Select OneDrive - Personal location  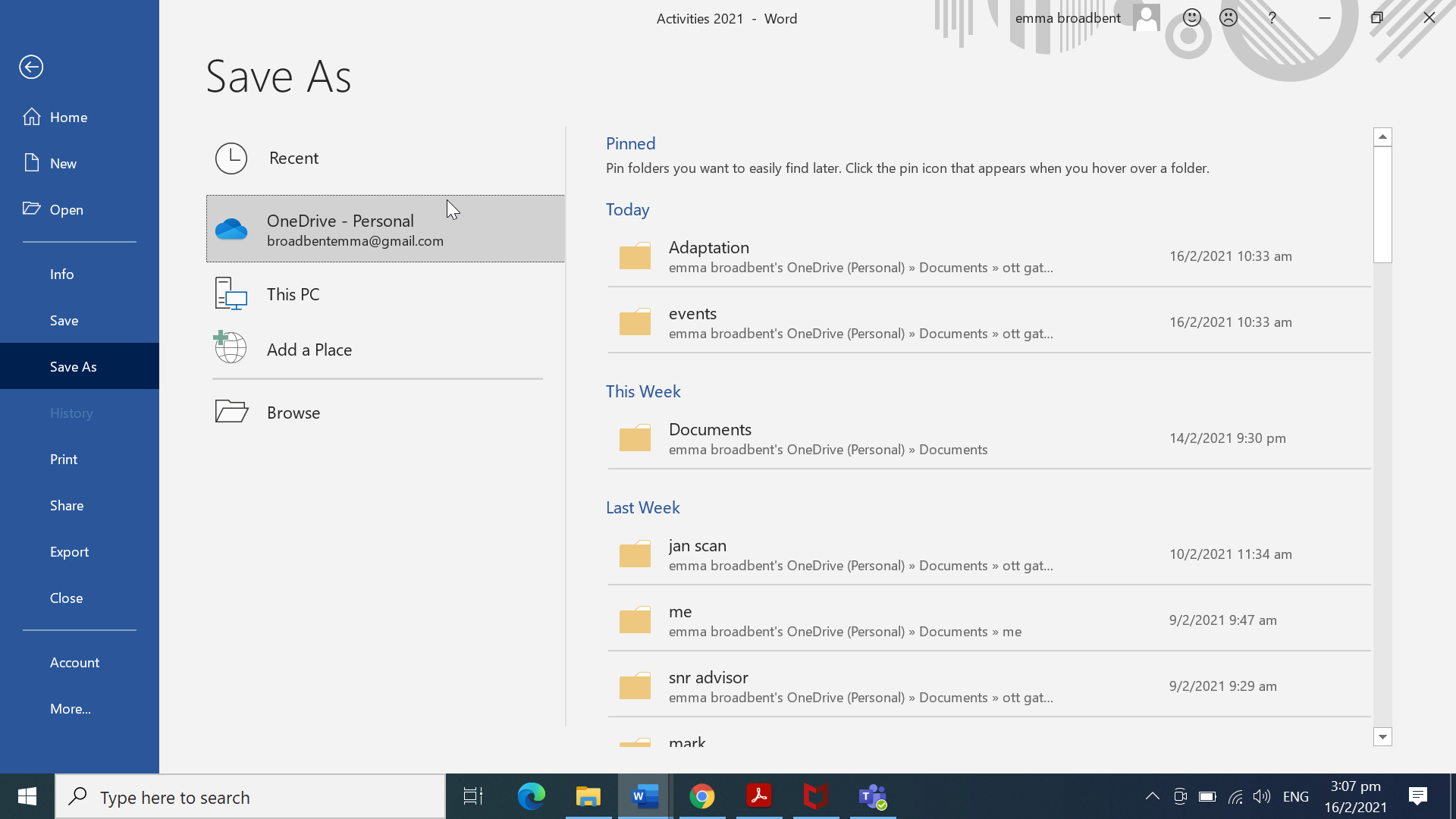pyautogui.click(x=385, y=228)
